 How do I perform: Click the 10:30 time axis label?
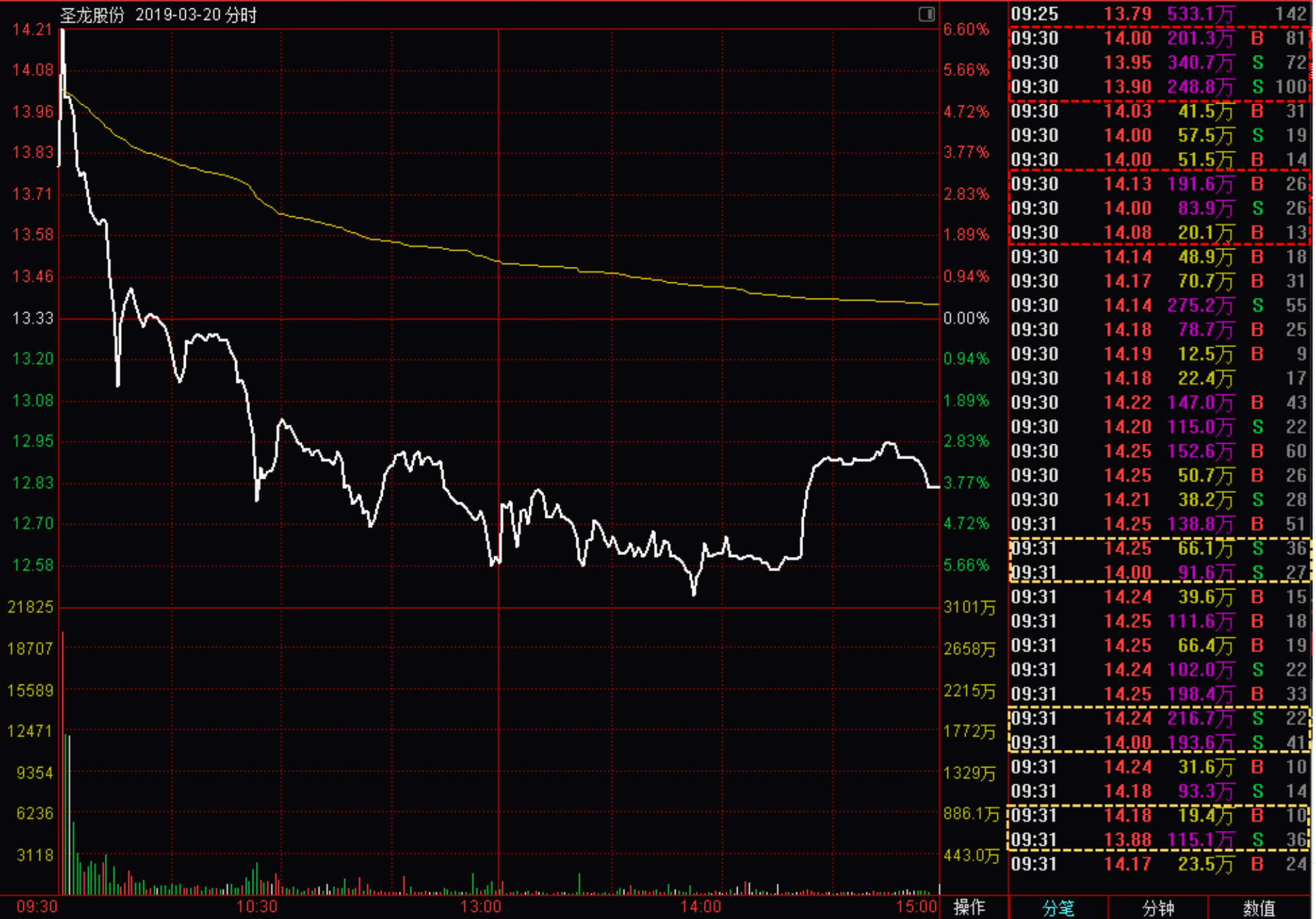coord(256,906)
